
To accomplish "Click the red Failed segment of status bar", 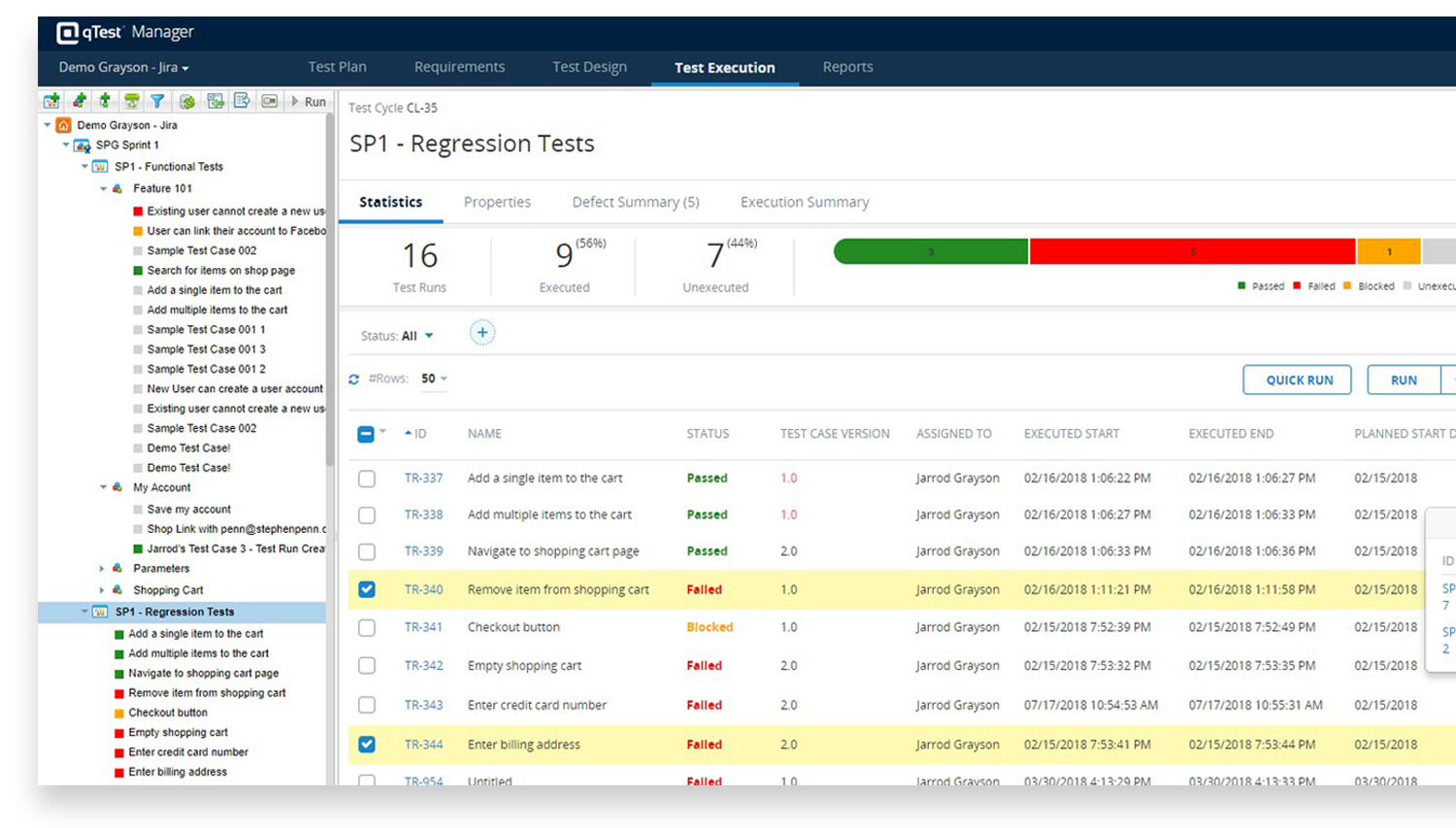I will point(1192,251).
